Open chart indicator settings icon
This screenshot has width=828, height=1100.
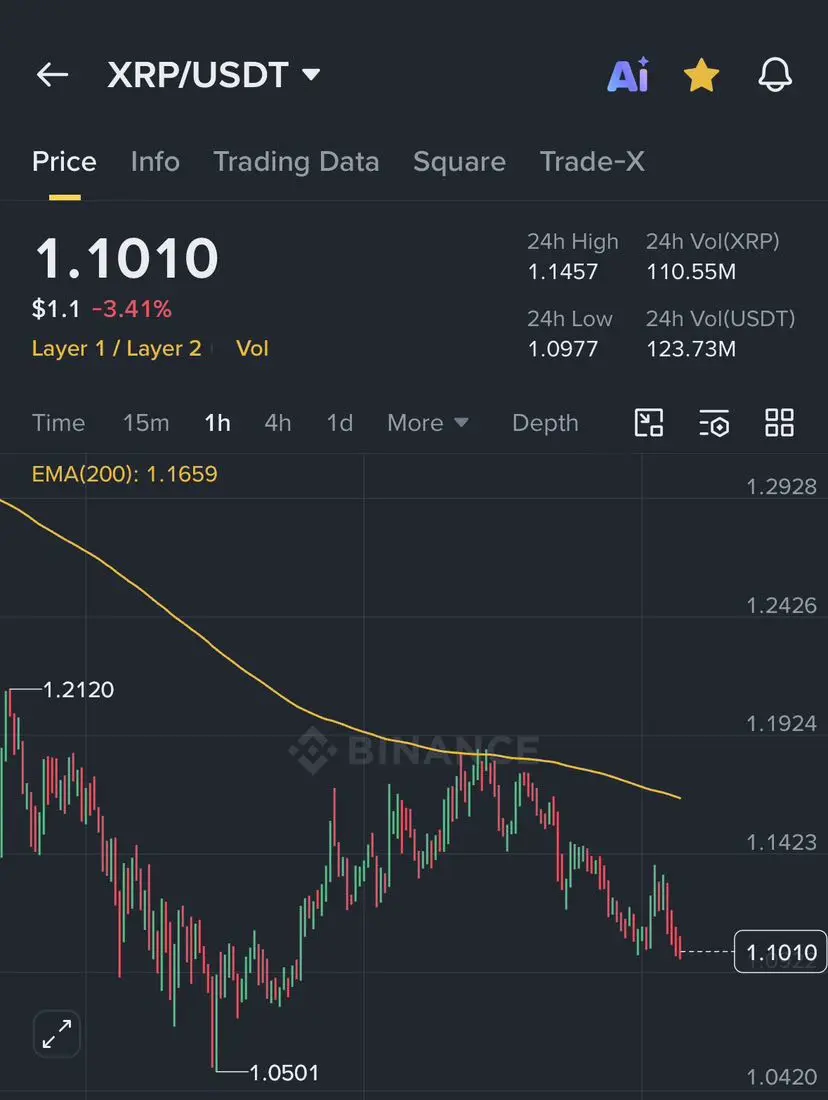pos(714,423)
